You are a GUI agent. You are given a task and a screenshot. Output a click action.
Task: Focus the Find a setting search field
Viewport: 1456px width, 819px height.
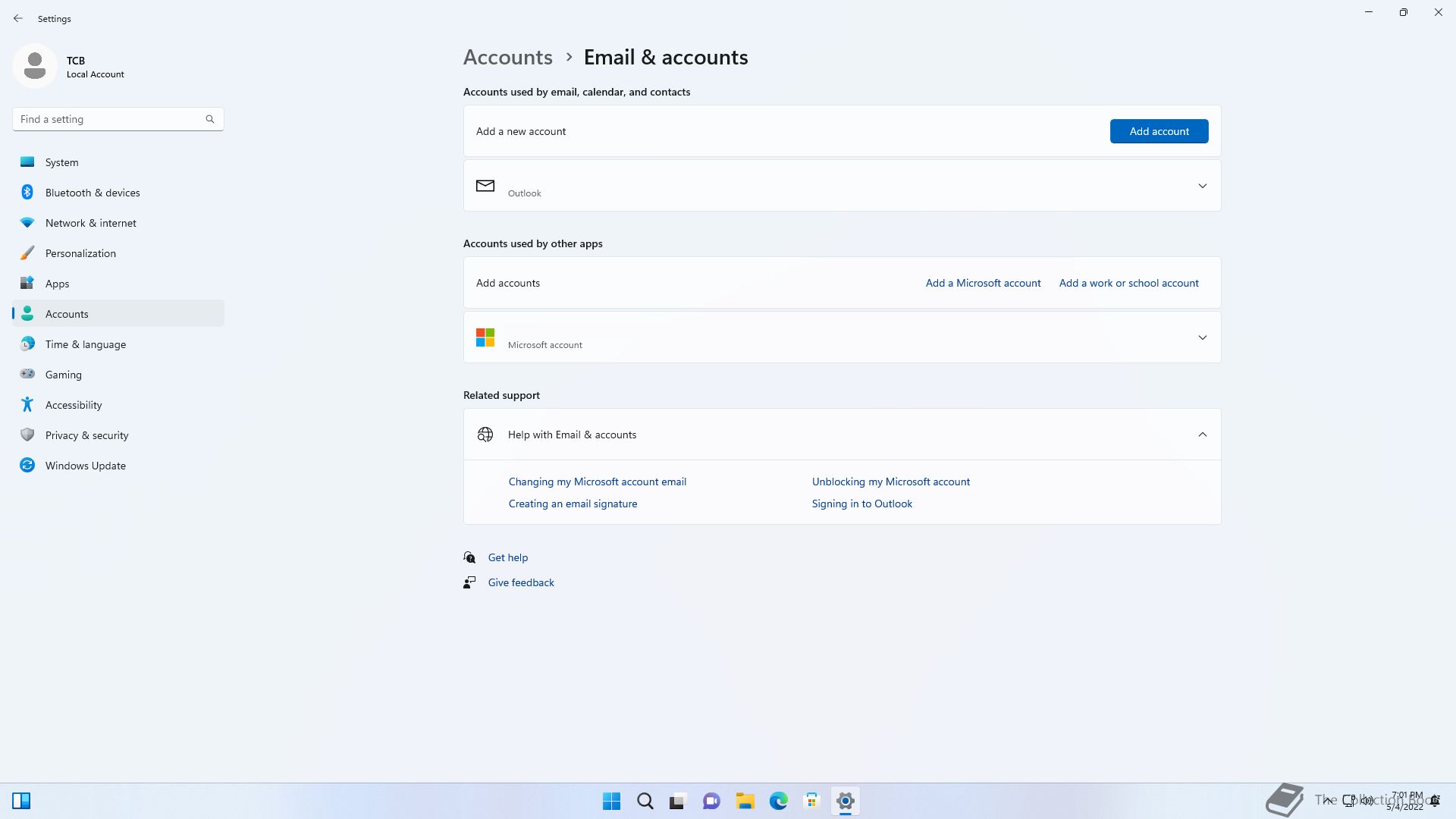(118, 119)
